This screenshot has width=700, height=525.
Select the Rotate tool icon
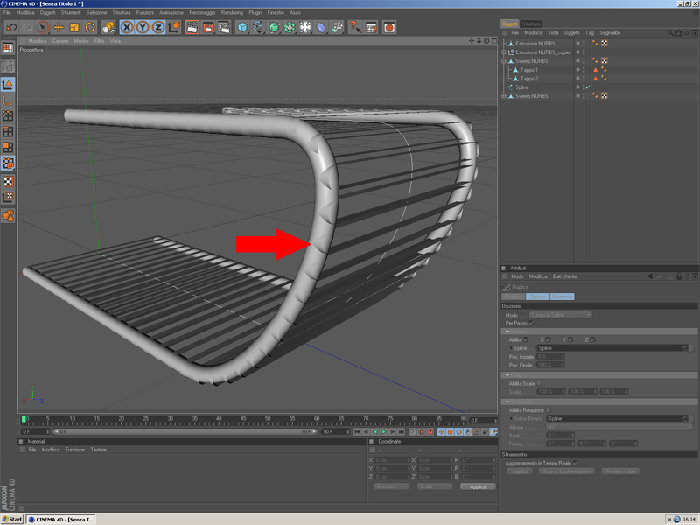(x=90, y=28)
